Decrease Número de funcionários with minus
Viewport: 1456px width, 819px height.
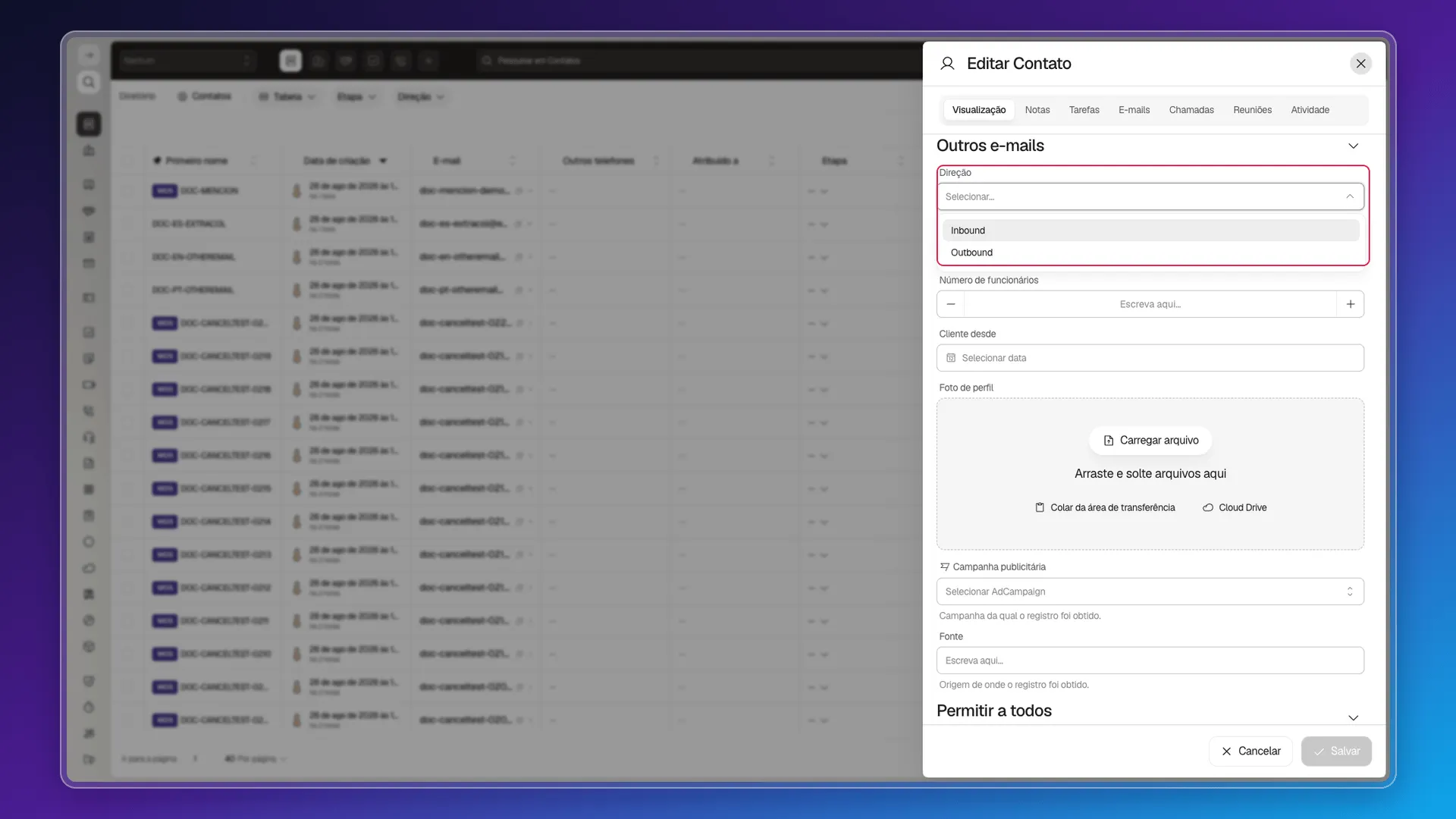pos(950,304)
